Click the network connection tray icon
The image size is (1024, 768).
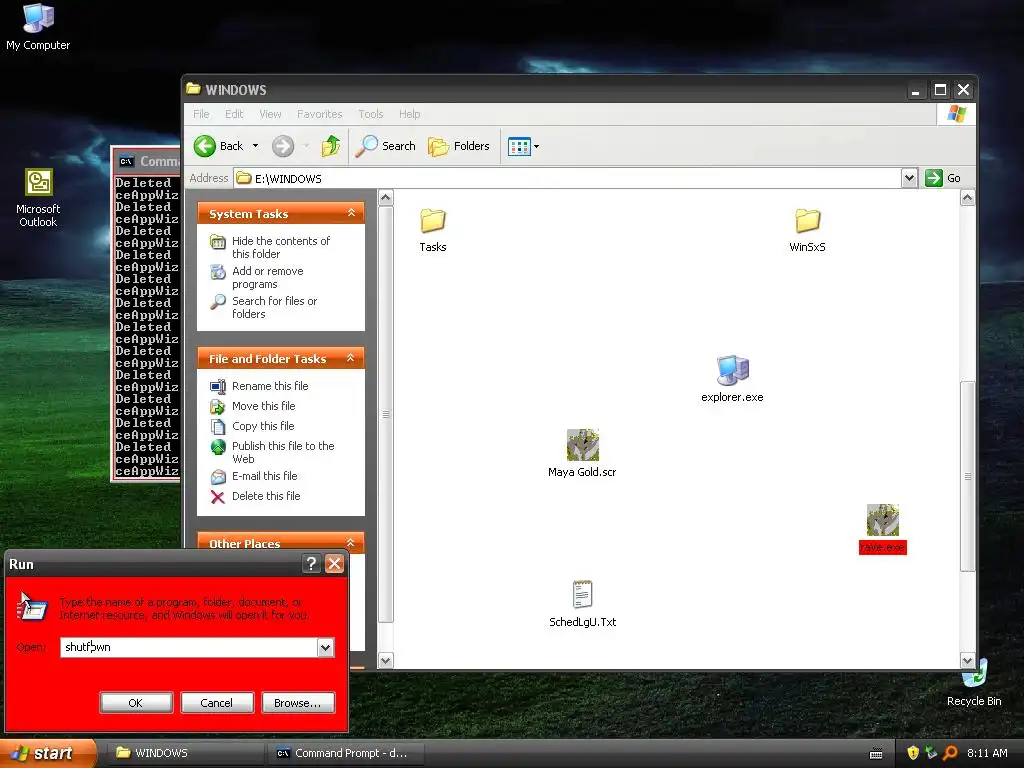tap(931, 753)
